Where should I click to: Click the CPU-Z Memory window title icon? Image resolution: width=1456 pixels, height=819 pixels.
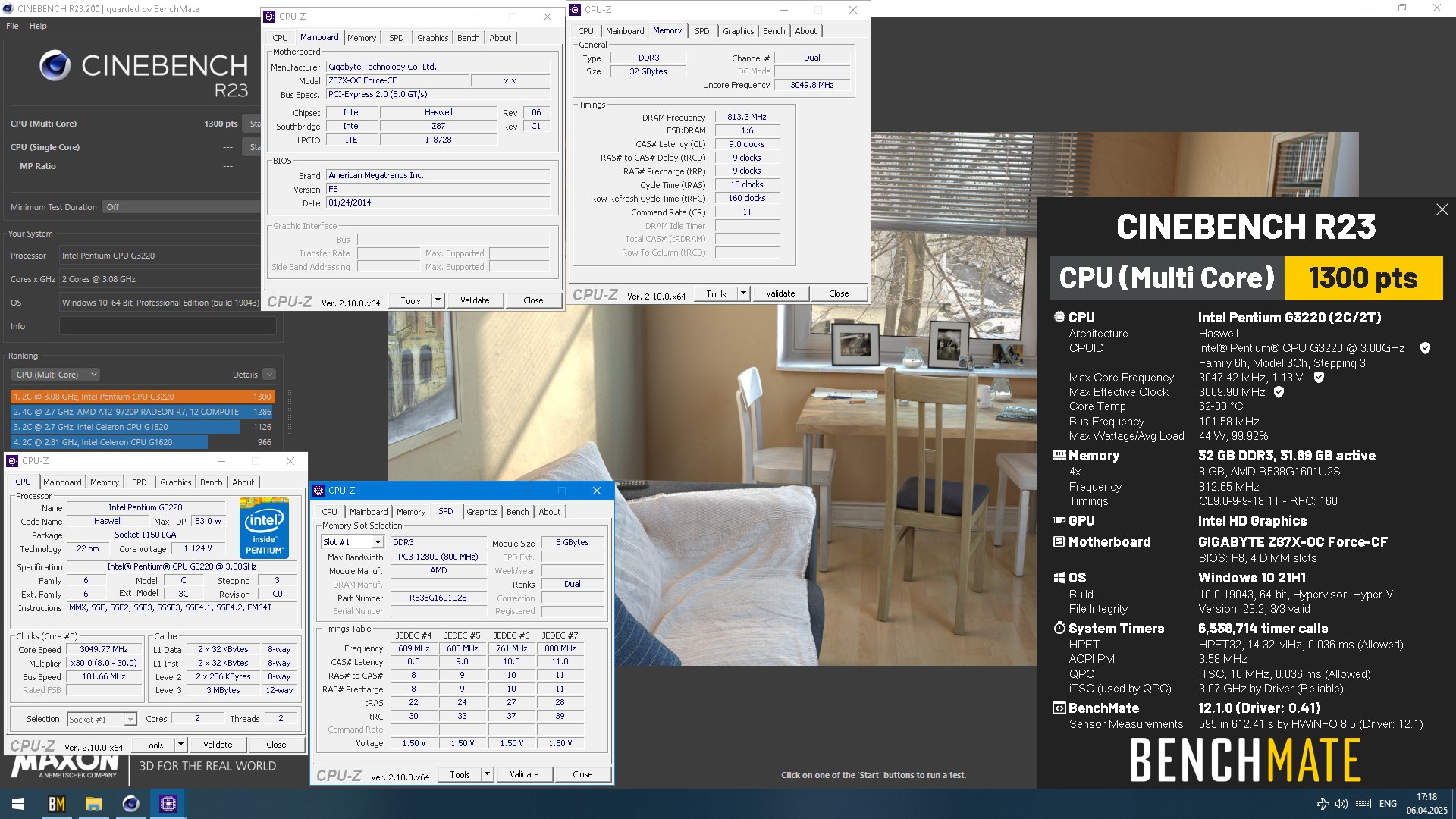(x=575, y=9)
